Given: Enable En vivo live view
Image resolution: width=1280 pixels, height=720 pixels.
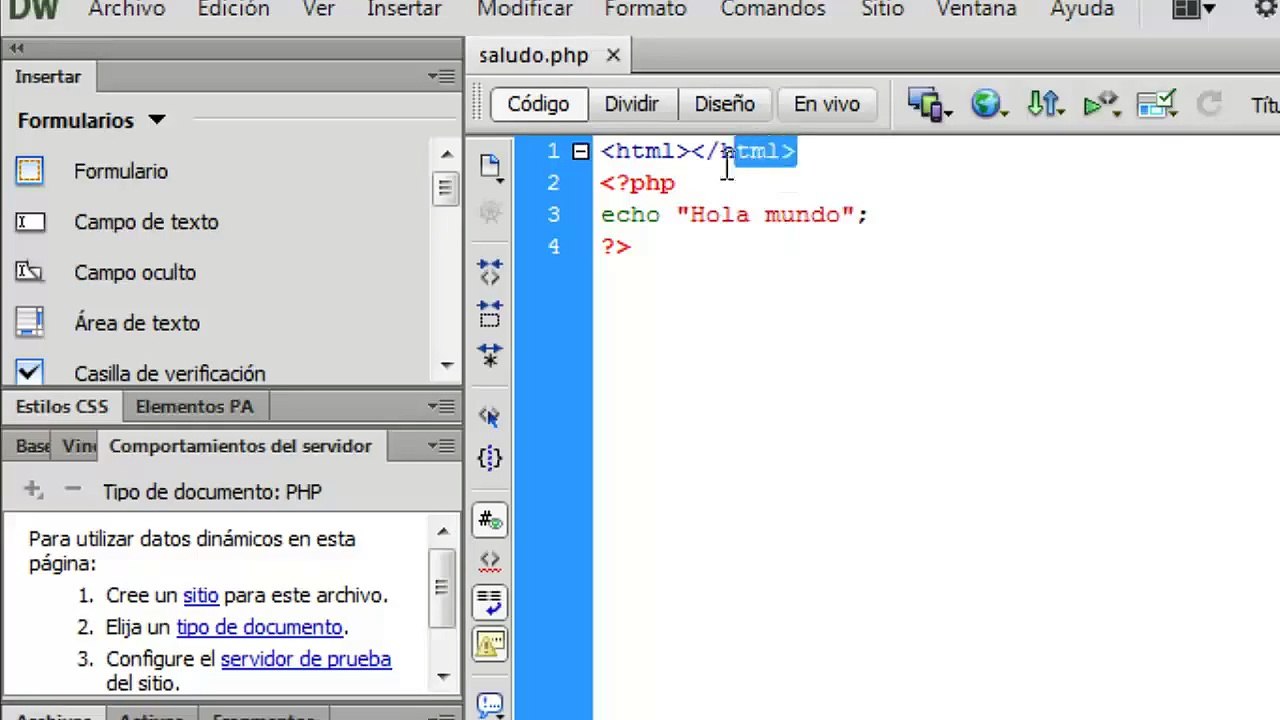Looking at the screenshot, I should tap(826, 104).
